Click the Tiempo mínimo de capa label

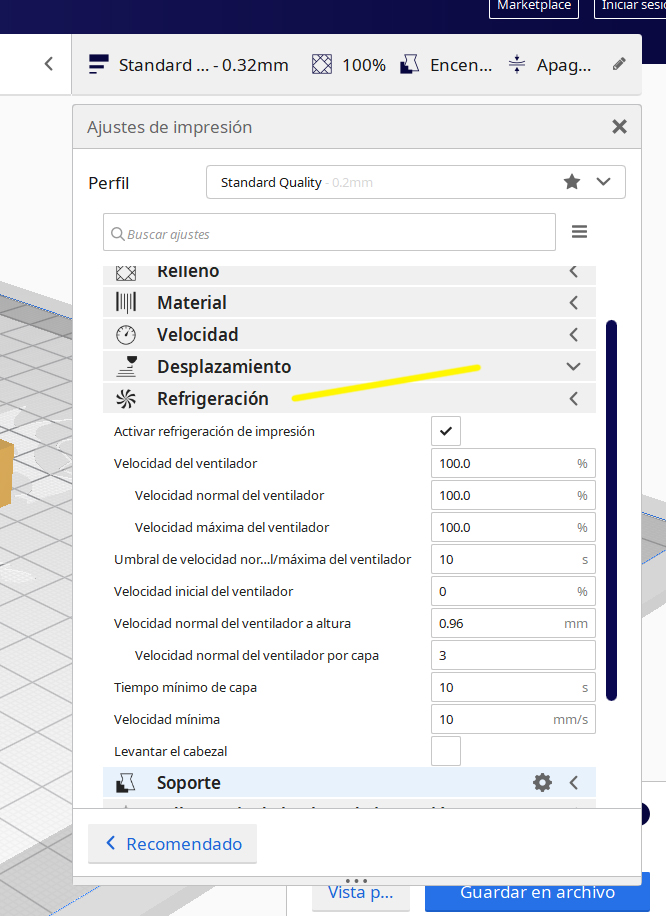[x=185, y=688]
